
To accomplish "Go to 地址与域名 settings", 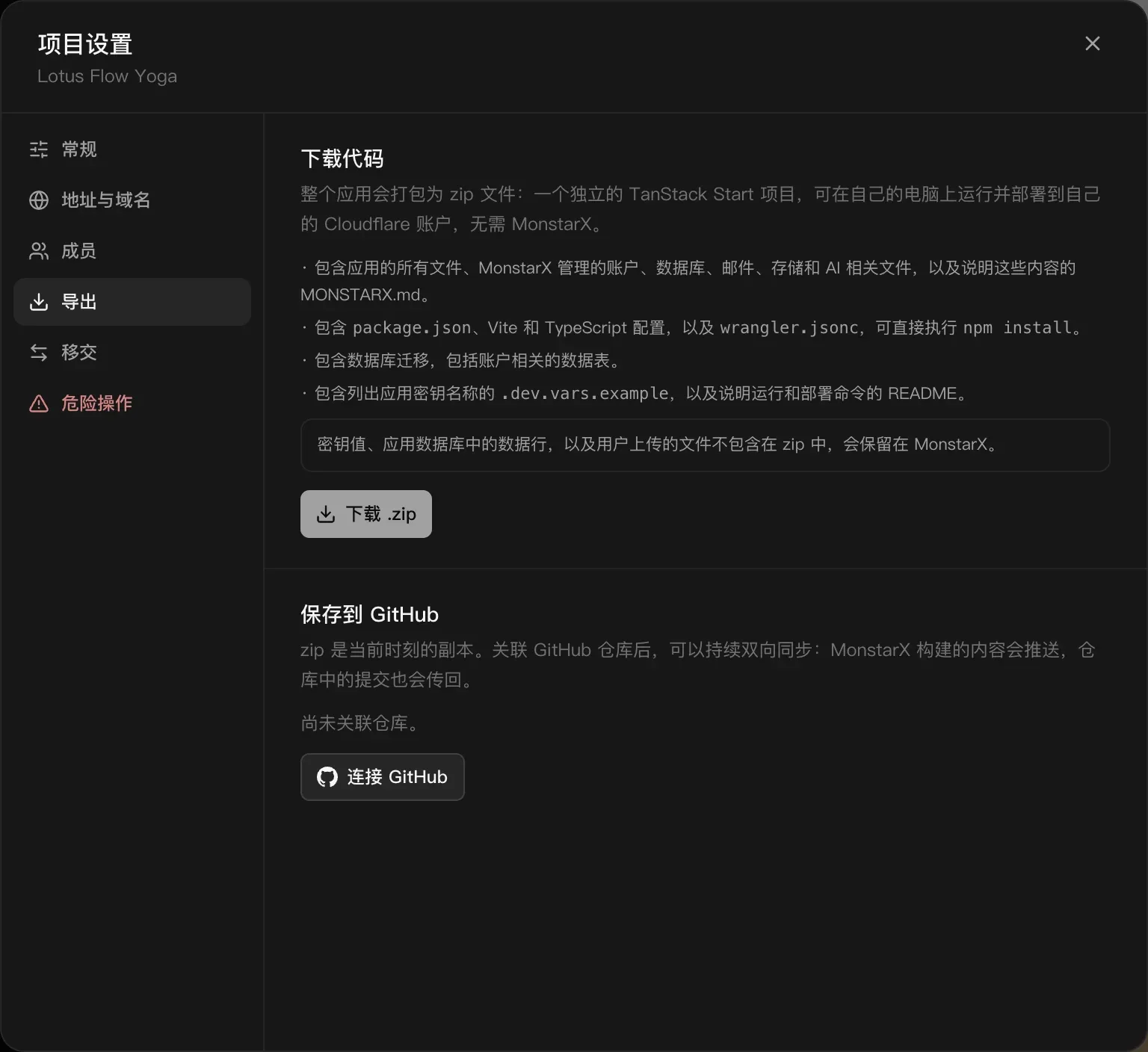I will 132,200.
